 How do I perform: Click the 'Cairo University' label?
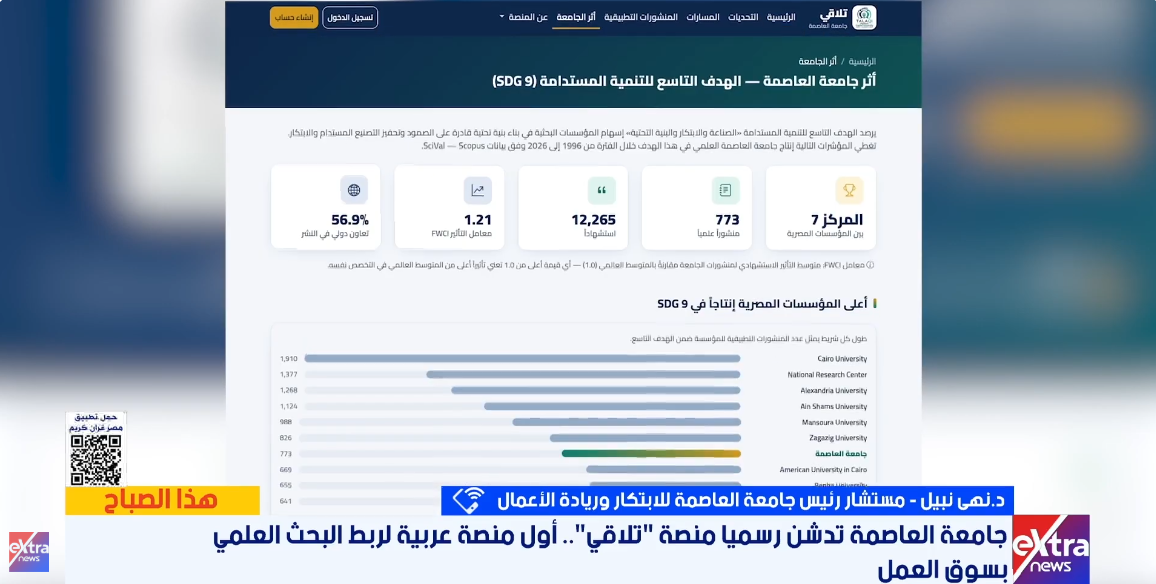[x=842, y=359]
